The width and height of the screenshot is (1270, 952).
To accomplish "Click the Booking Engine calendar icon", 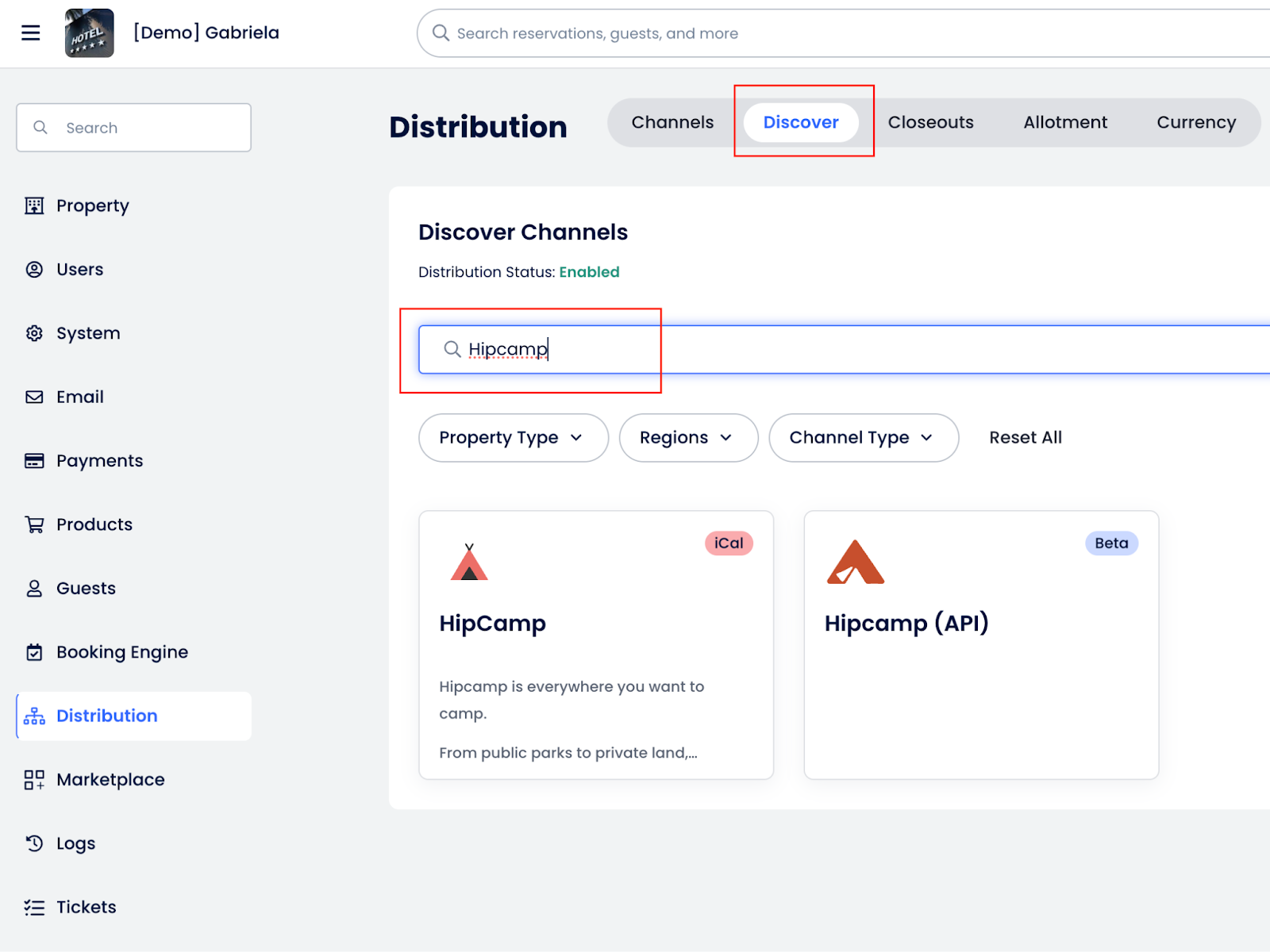I will point(34,652).
